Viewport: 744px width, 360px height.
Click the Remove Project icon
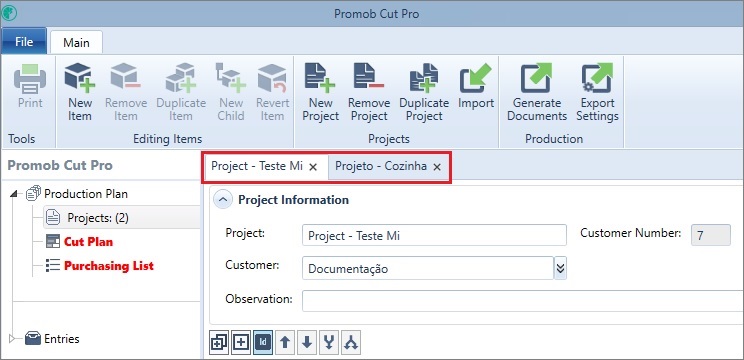point(369,92)
